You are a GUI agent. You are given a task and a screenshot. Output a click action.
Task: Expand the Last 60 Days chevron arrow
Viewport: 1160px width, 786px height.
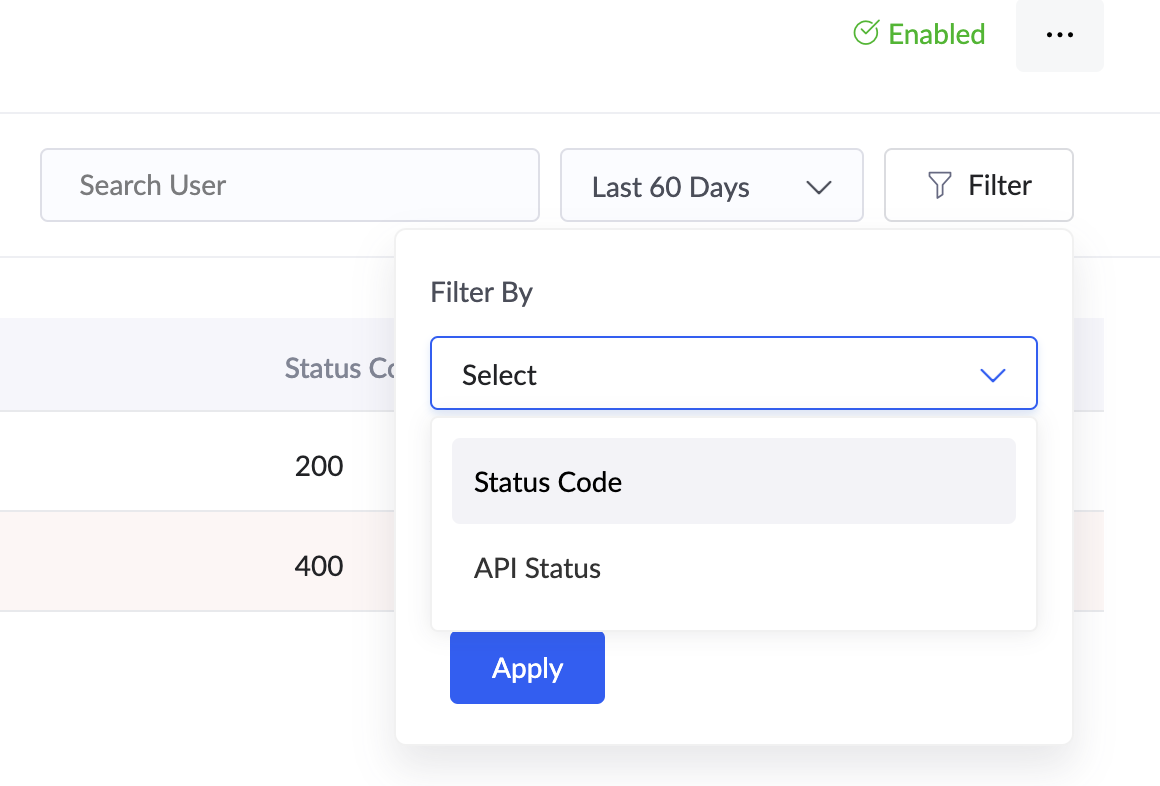tap(819, 187)
